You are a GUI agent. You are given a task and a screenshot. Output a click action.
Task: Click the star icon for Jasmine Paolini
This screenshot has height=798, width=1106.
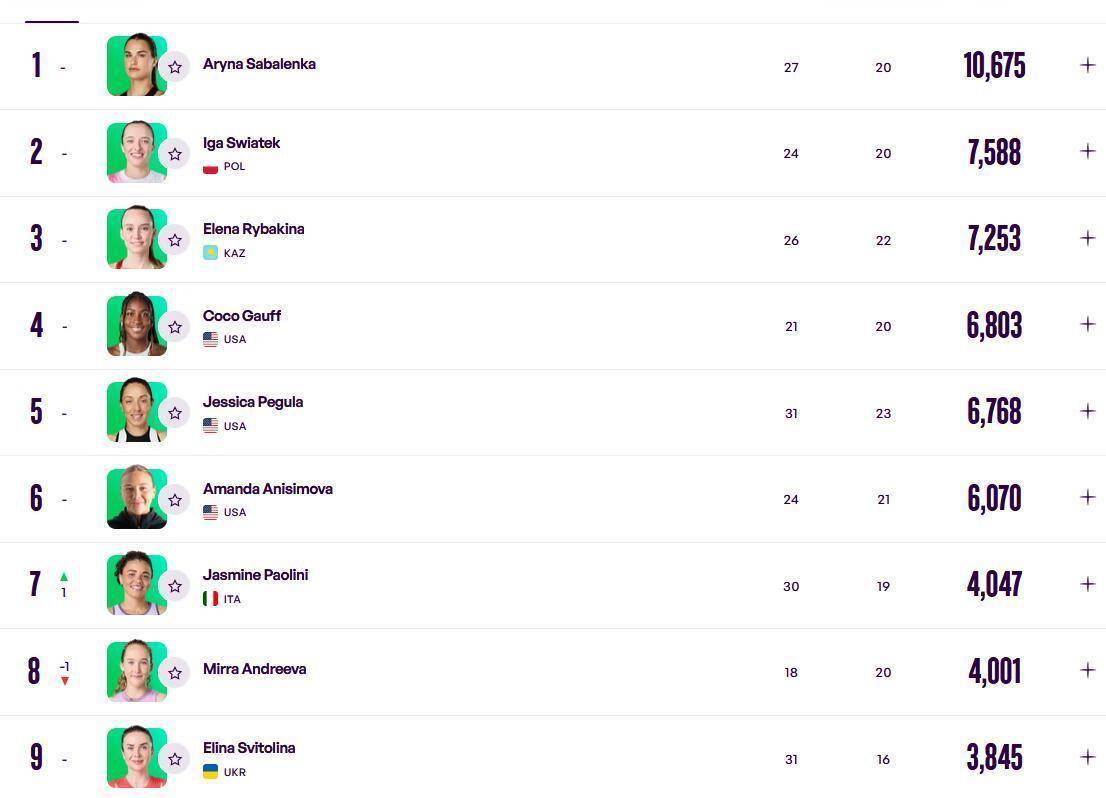[175, 586]
